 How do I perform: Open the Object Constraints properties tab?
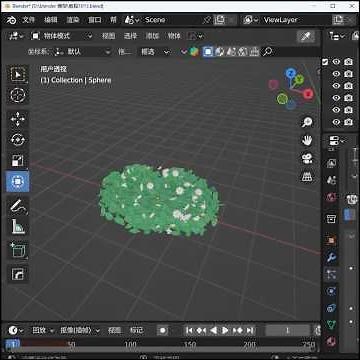tap(331, 308)
